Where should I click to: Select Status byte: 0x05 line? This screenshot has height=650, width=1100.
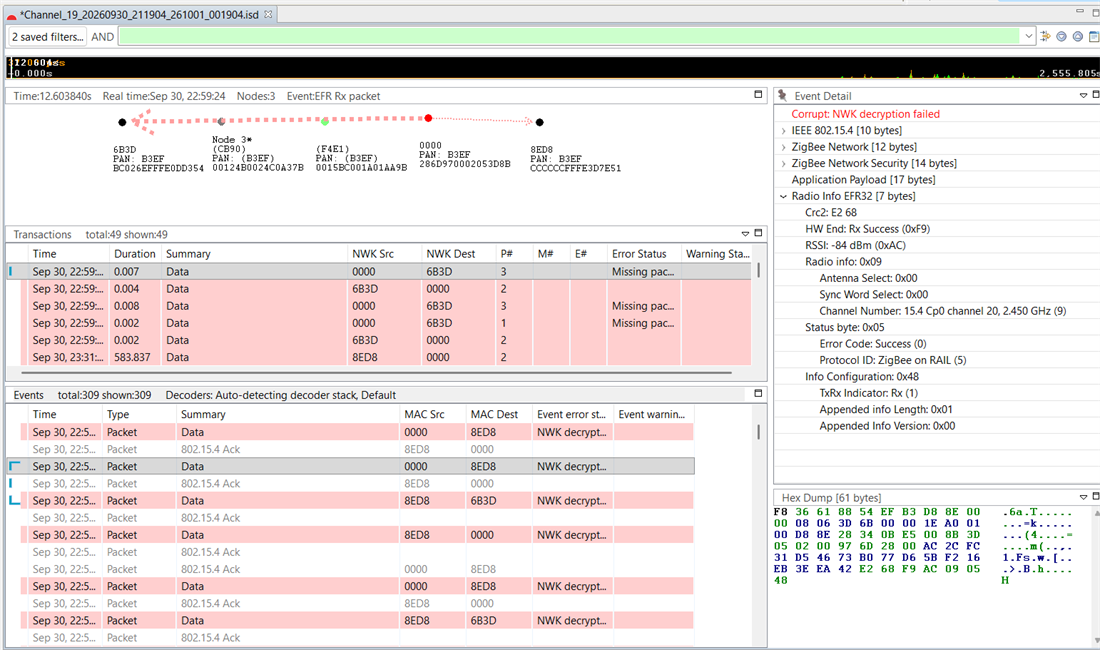coord(845,327)
